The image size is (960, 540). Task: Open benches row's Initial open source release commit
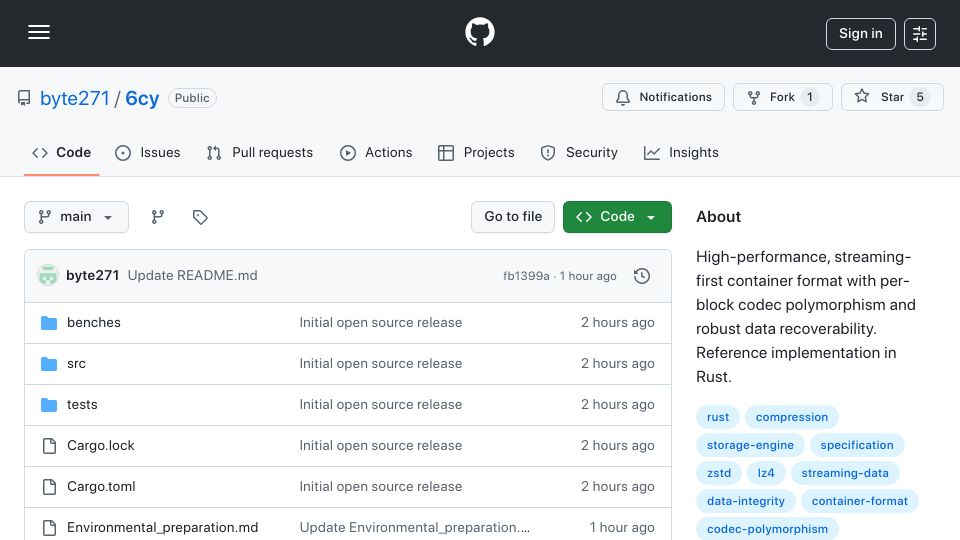coord(381,323)
